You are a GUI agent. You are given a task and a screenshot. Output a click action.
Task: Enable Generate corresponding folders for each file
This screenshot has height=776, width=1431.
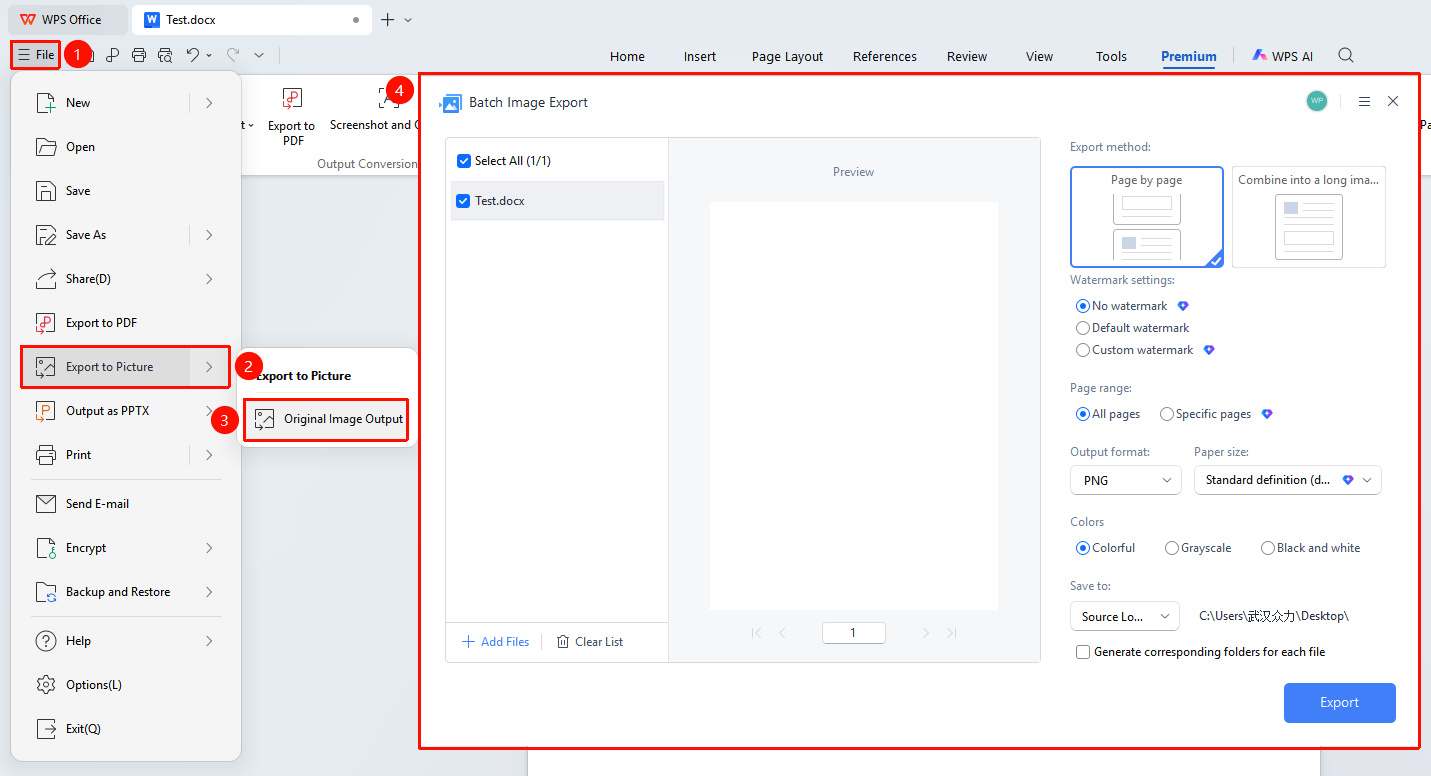coord(1083,652)
